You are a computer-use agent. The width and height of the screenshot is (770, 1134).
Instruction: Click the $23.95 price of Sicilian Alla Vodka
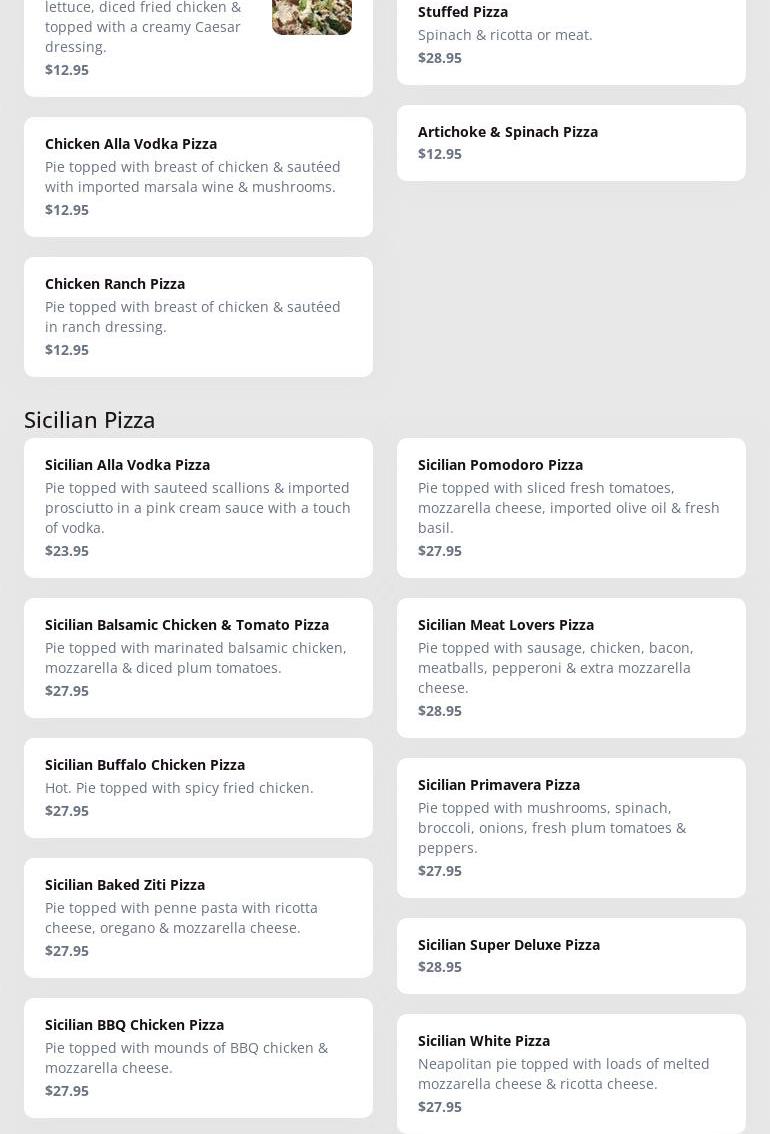pyautogui.click(x=67, y=551)
